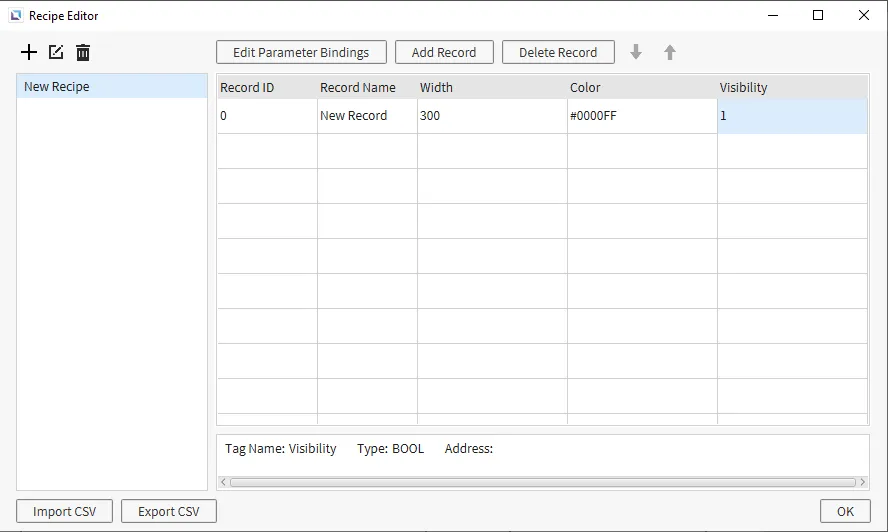This screenshot has width=888, height=532.
Task: Click the Visibility cell value 1
Action: (x=791, y=116)
